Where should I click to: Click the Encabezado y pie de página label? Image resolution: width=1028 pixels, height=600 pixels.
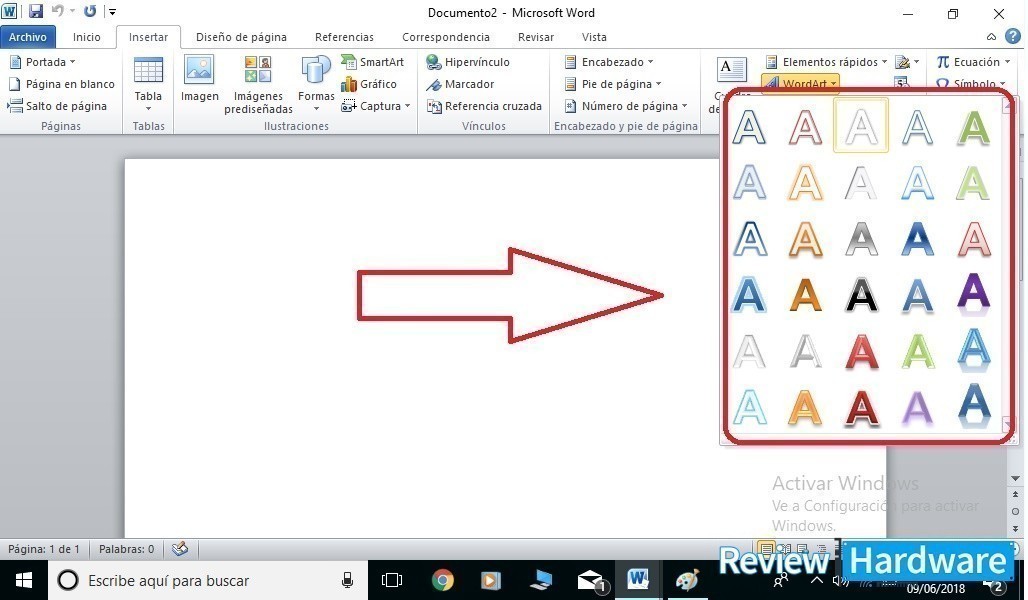[625, 126]
